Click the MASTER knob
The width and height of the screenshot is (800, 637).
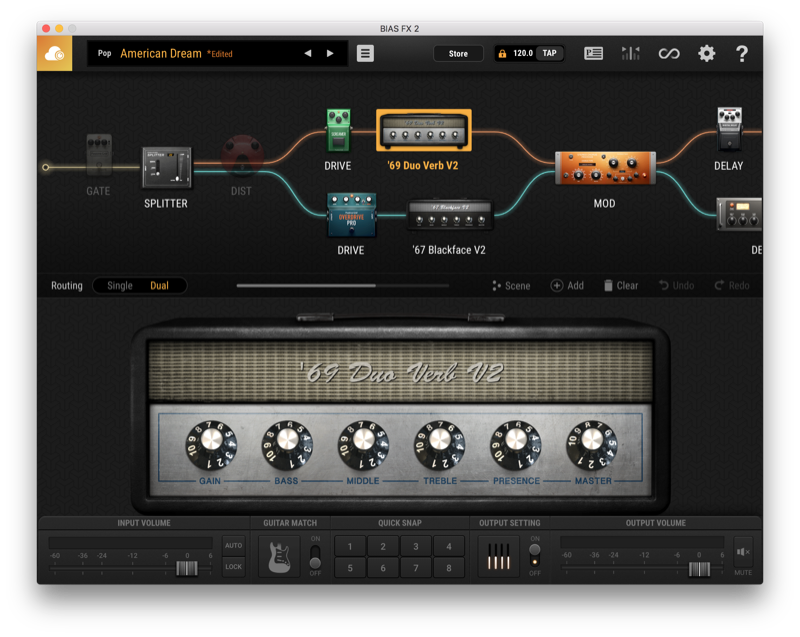tap(592, 445)
